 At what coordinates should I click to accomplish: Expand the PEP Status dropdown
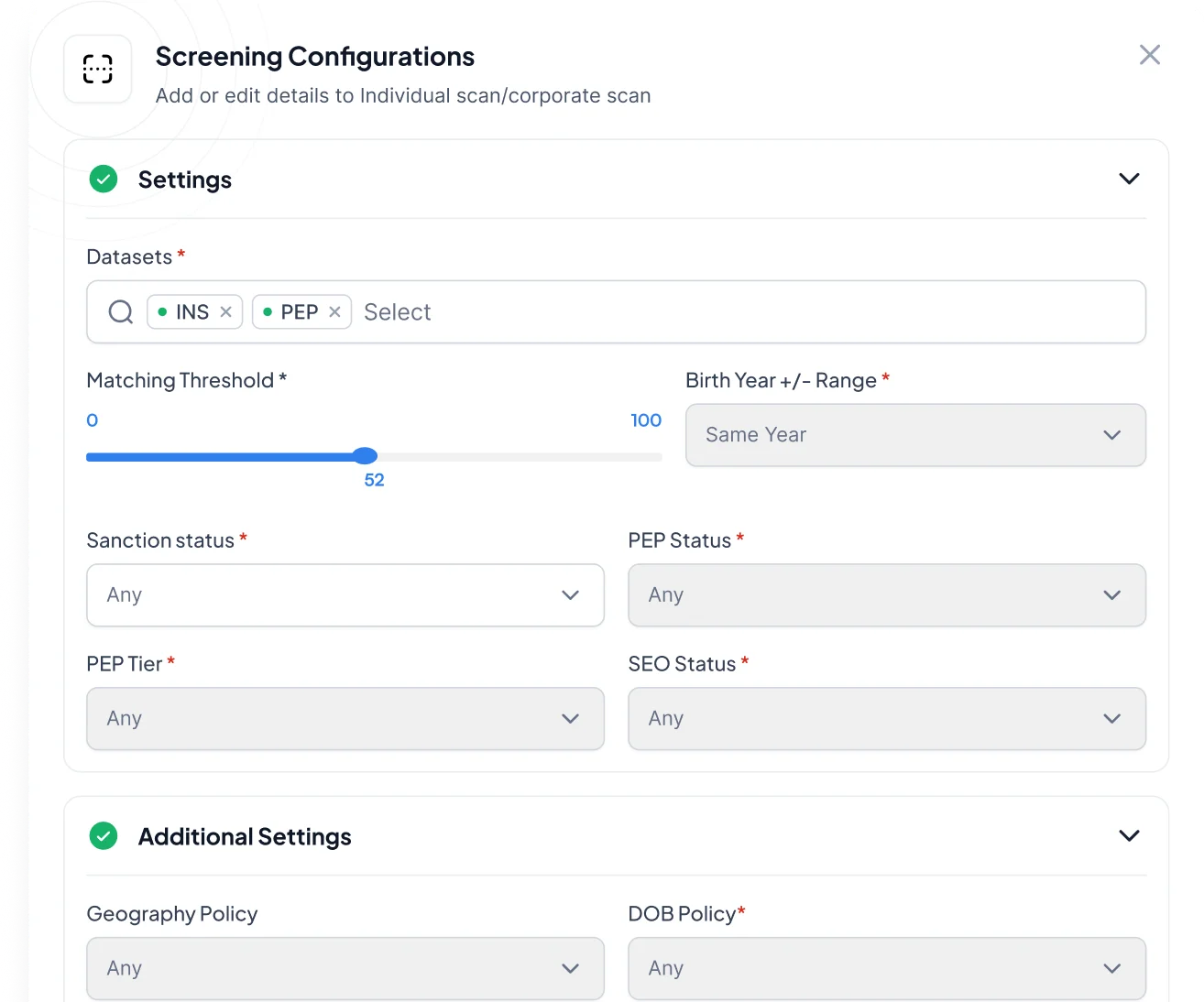pyautogui.click(x=886, y=595)
